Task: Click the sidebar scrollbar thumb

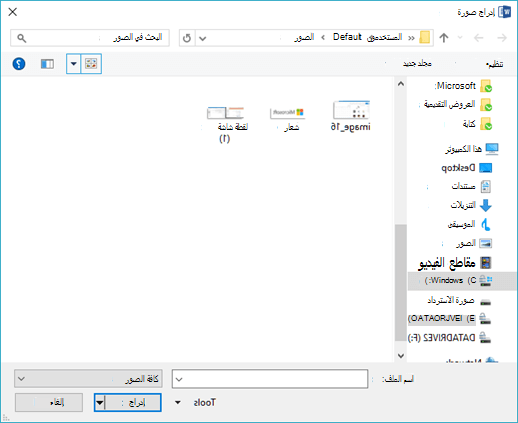Action: pos(401,283)
